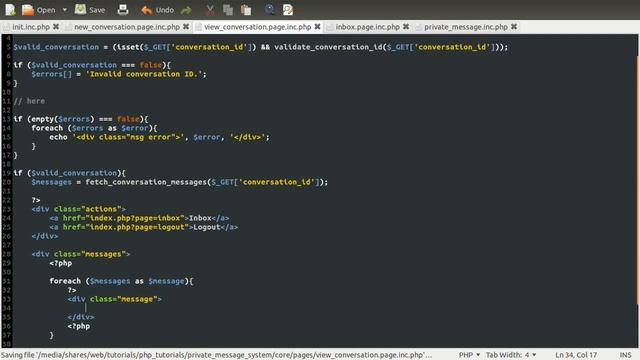Click the '<?php' tag on line 29
The image size is (640, 360).
pyautogui.click(x=60, y=263)
